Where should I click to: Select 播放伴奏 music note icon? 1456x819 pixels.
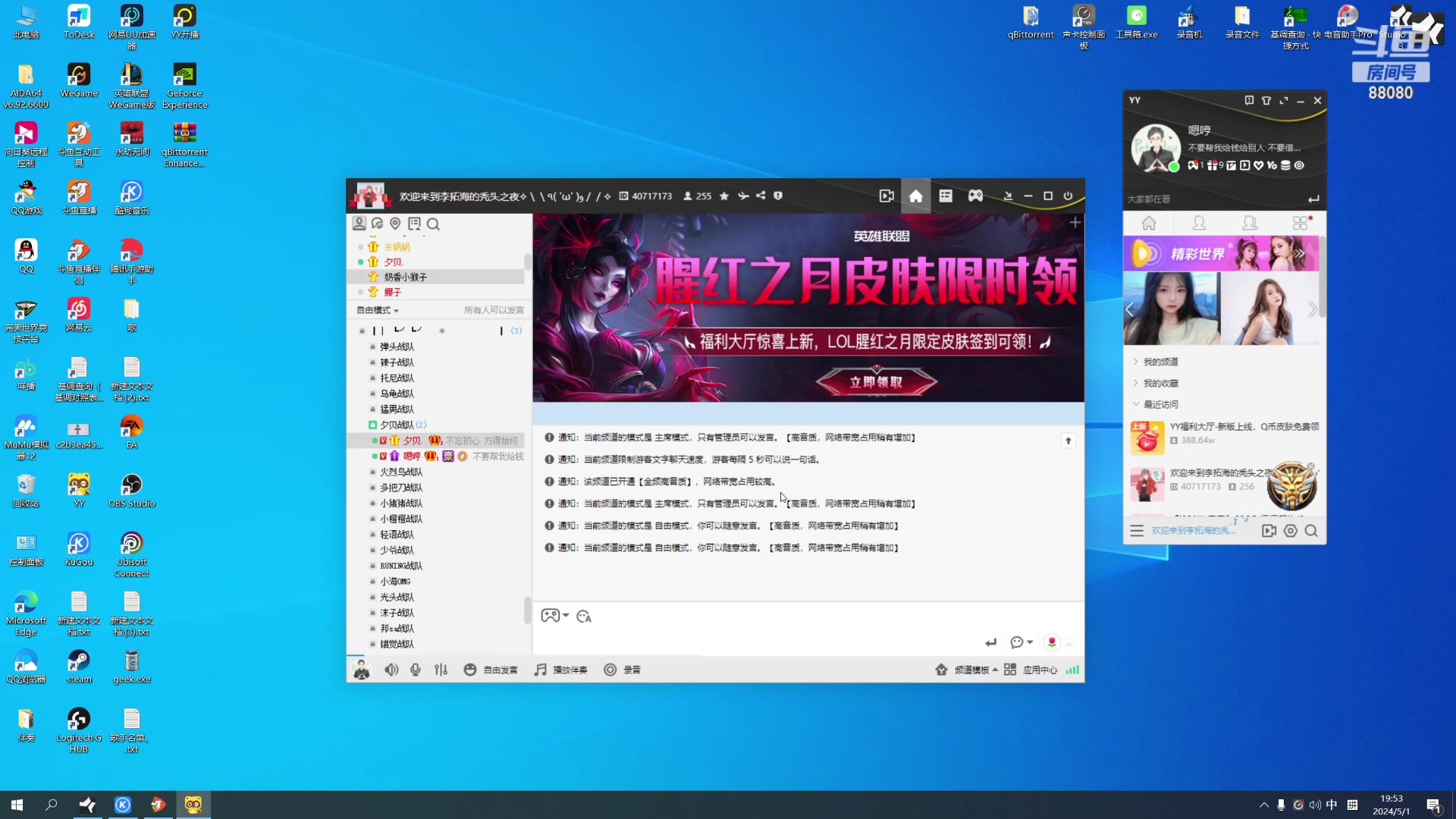click(540, 670)
